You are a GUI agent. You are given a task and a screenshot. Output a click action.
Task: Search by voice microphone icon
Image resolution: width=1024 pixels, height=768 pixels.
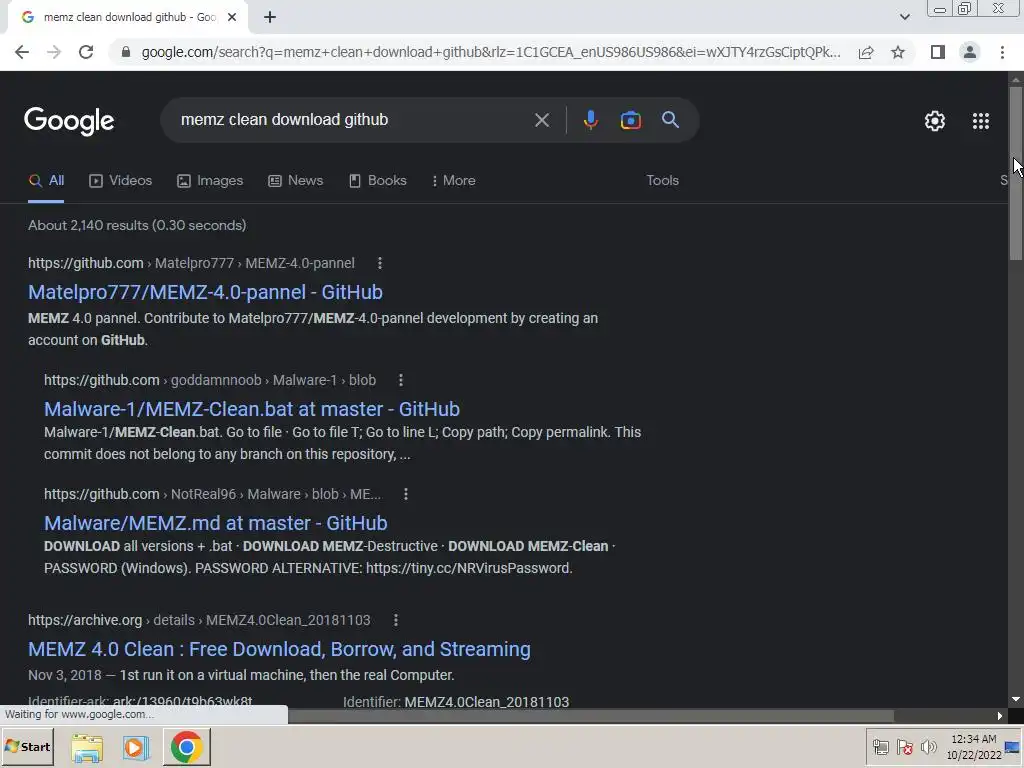pos(590,120)
